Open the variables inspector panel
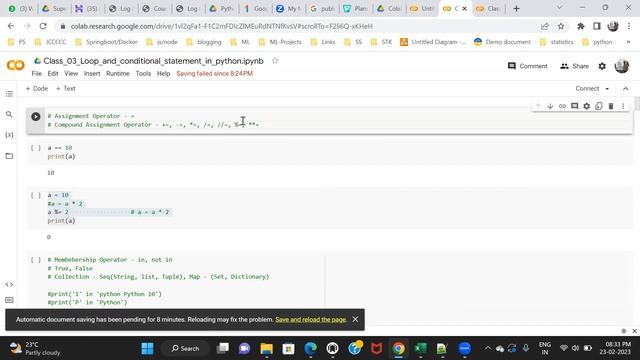Viewport: 640px width, 360px height. tap(9, 135)
